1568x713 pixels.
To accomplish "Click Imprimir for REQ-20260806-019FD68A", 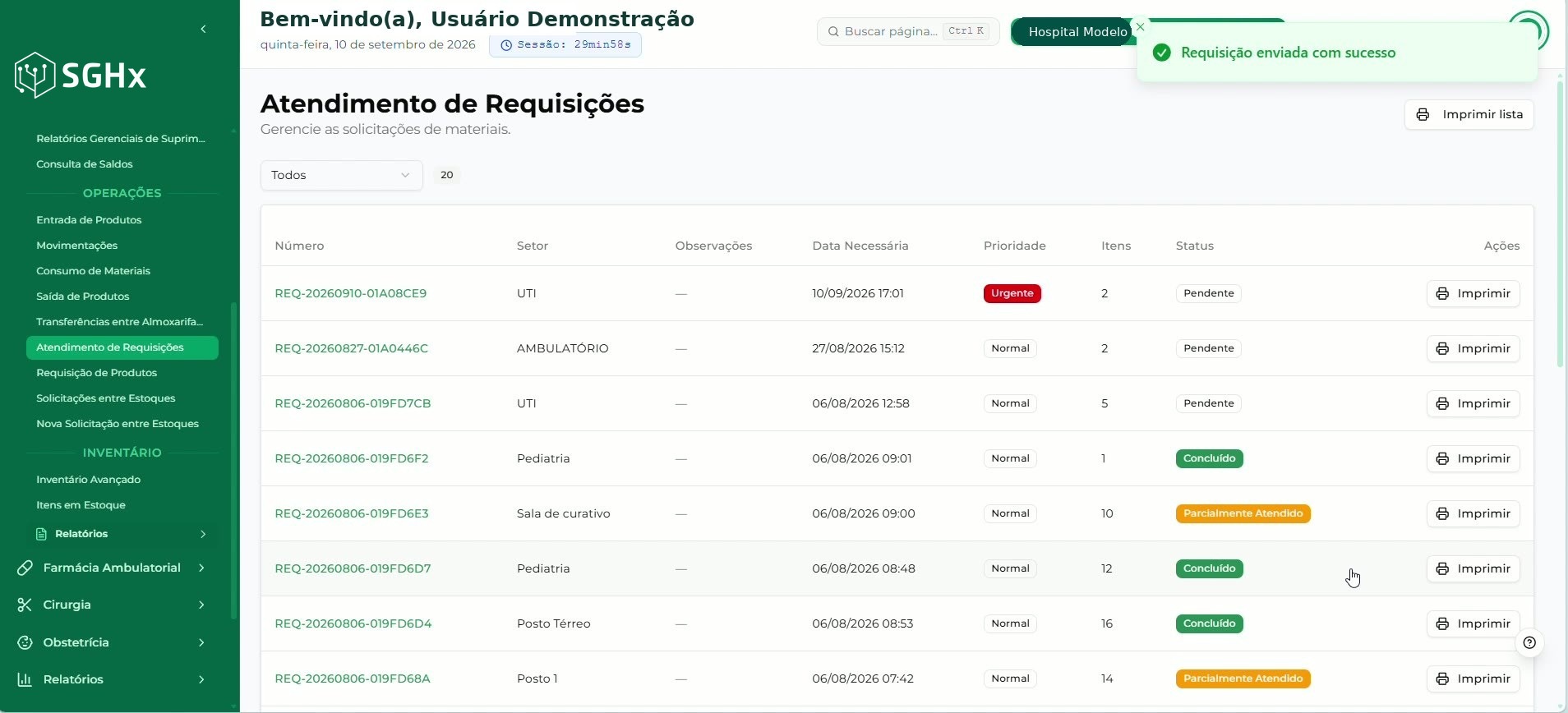I will (1473, 678).
